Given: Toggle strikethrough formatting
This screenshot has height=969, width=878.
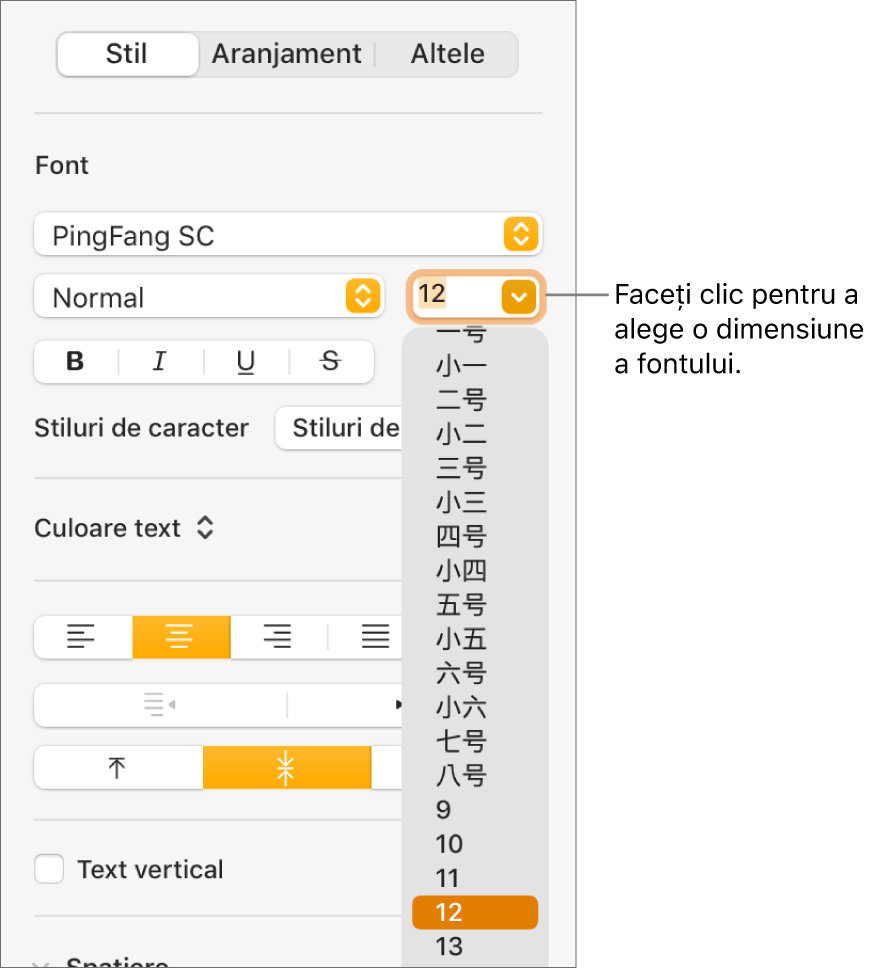Looking at the screenshot, I should coord(331,361).
